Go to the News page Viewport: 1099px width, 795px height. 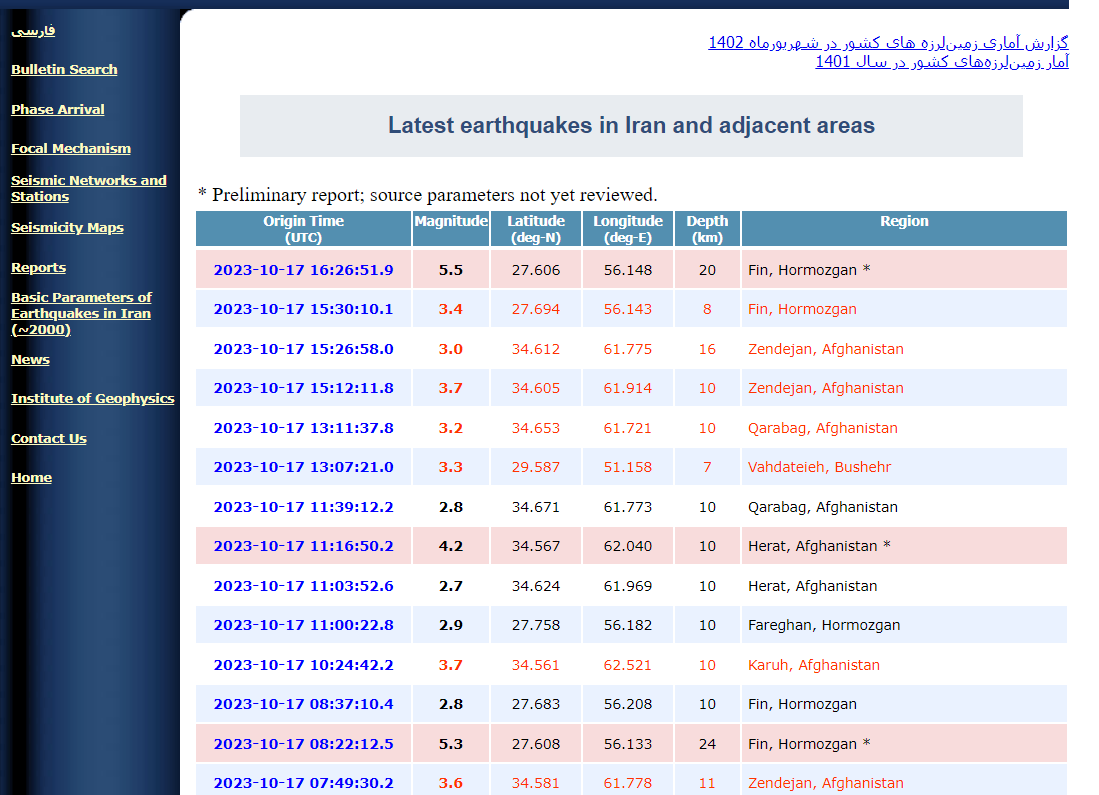coord(30,359)
